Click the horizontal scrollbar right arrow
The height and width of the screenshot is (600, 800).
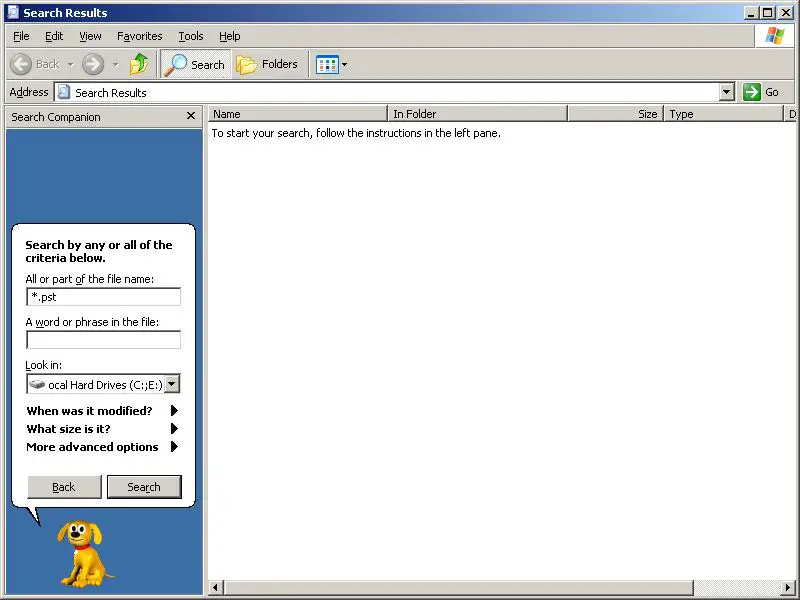point(788,587)
